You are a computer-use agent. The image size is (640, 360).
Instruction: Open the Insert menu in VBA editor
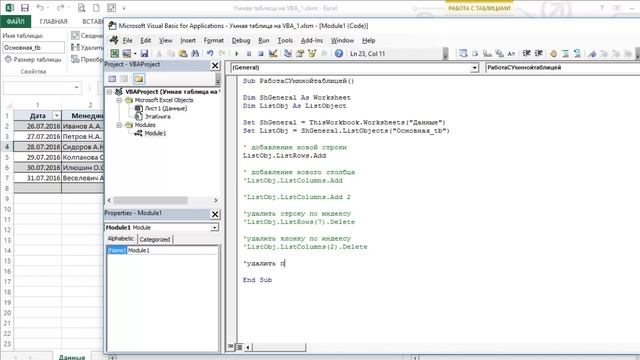coord(188,40)
